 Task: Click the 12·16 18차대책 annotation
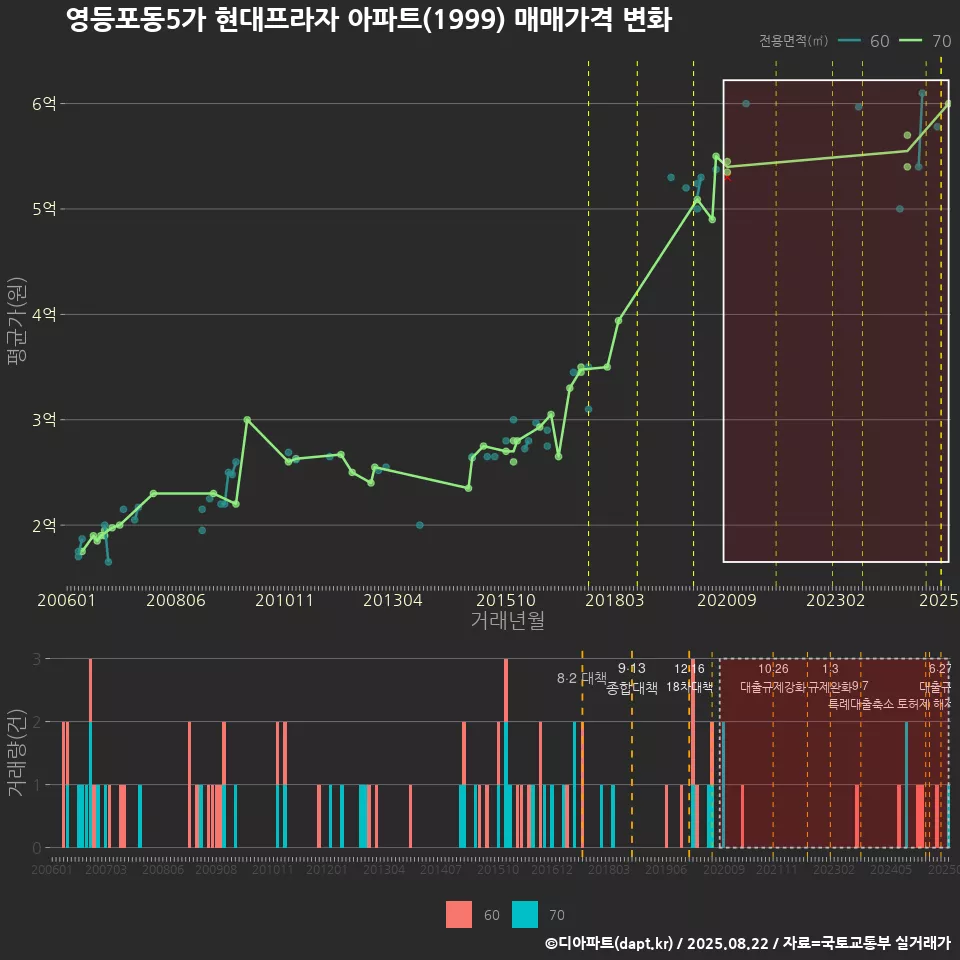click(x=689, y=678)
